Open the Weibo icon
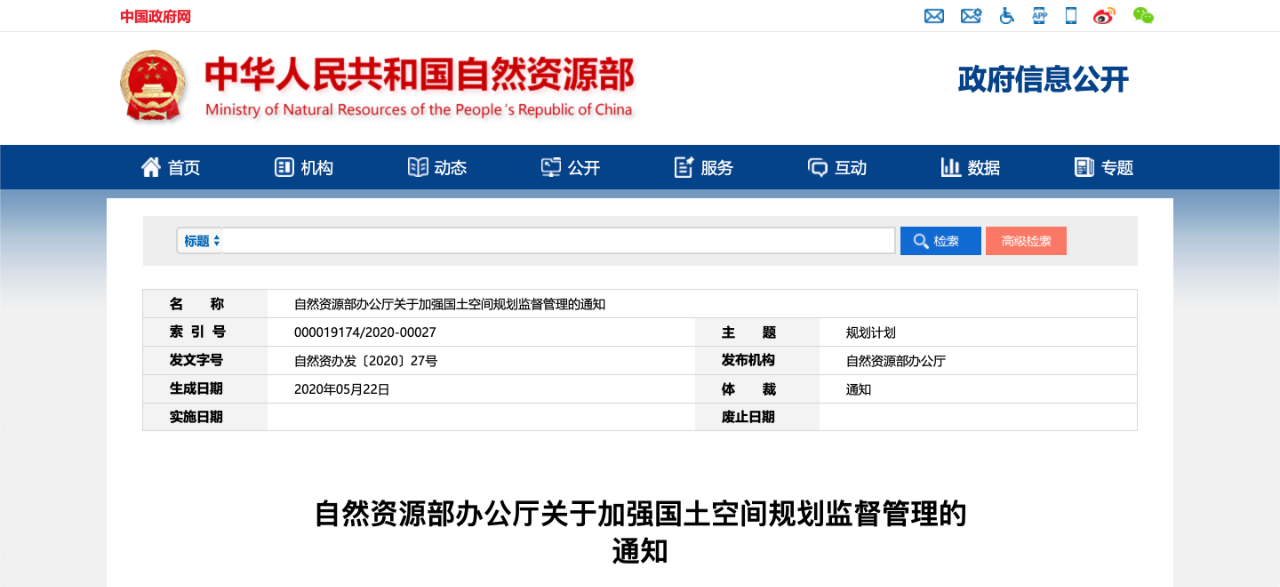1280x587 pixels. [1104, 16]
